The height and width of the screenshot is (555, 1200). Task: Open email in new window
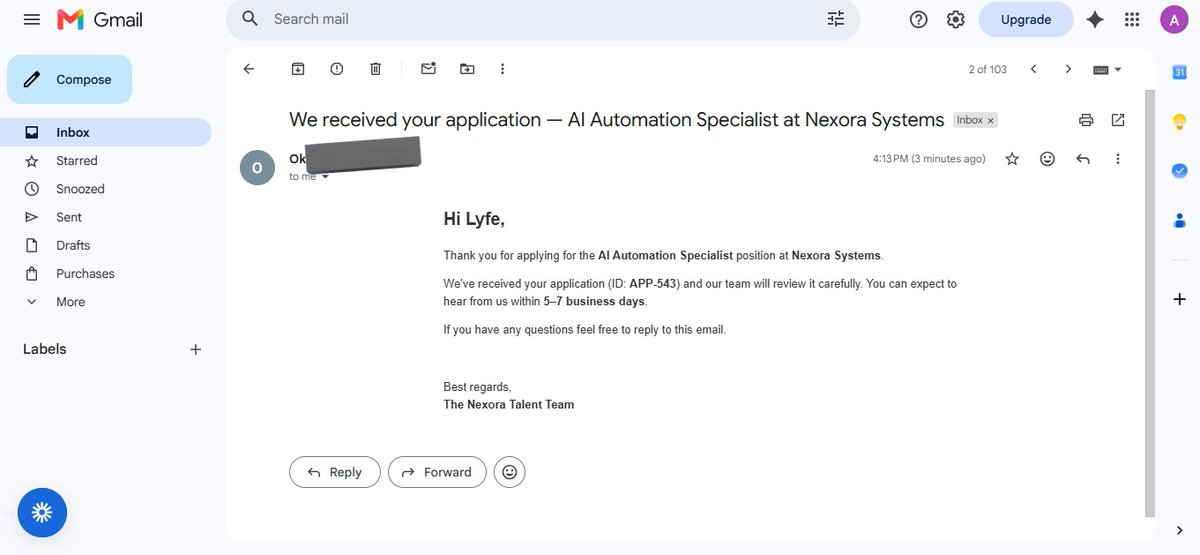[x=1118, y=120]
